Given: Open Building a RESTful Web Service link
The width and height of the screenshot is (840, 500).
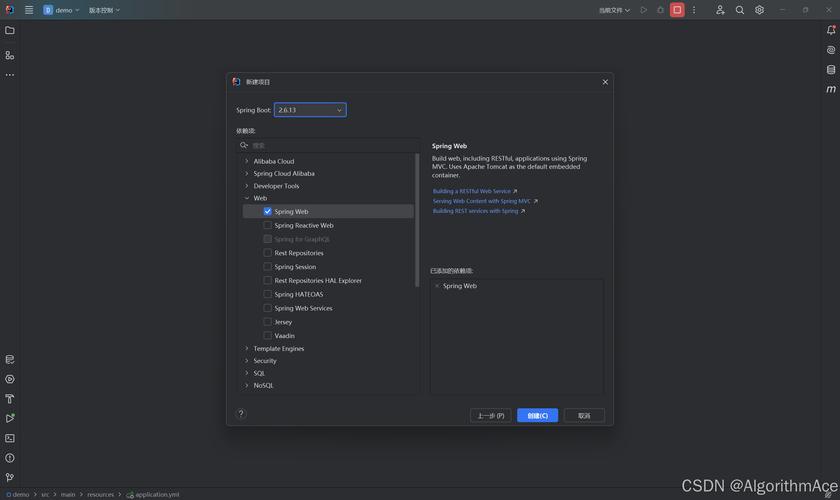Looking at the screenshot, I should 471,191.
